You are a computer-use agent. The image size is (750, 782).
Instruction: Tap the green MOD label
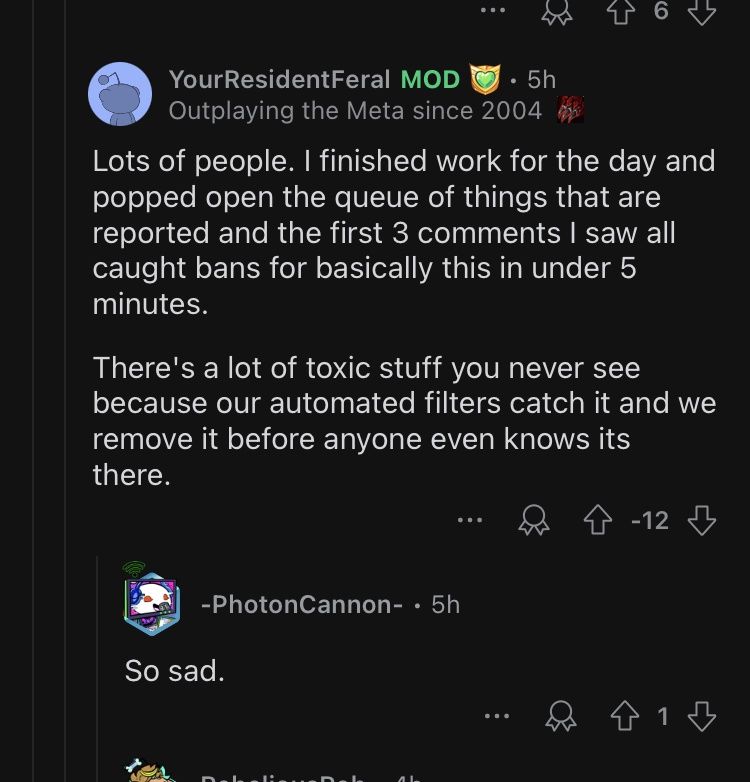[x=430, y=79]
